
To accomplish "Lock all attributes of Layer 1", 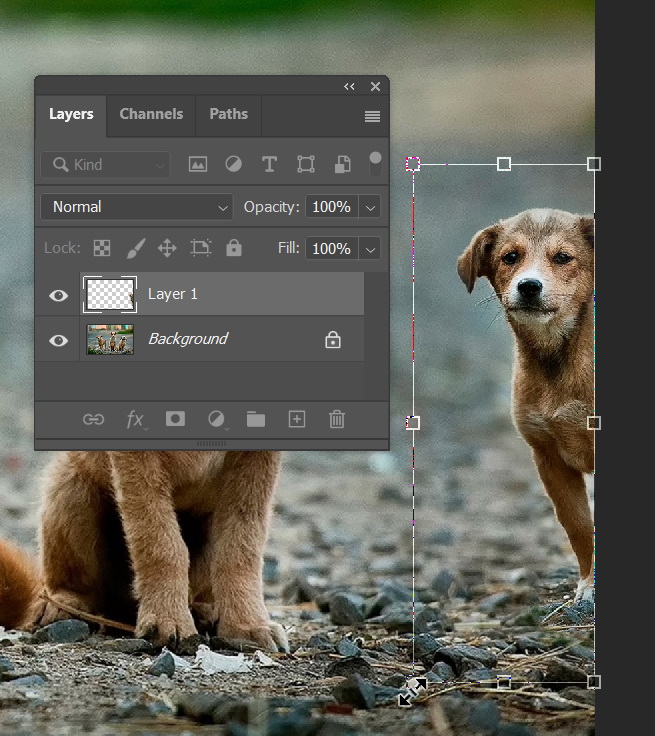I will pyautogui.click(x=234, y=247).
